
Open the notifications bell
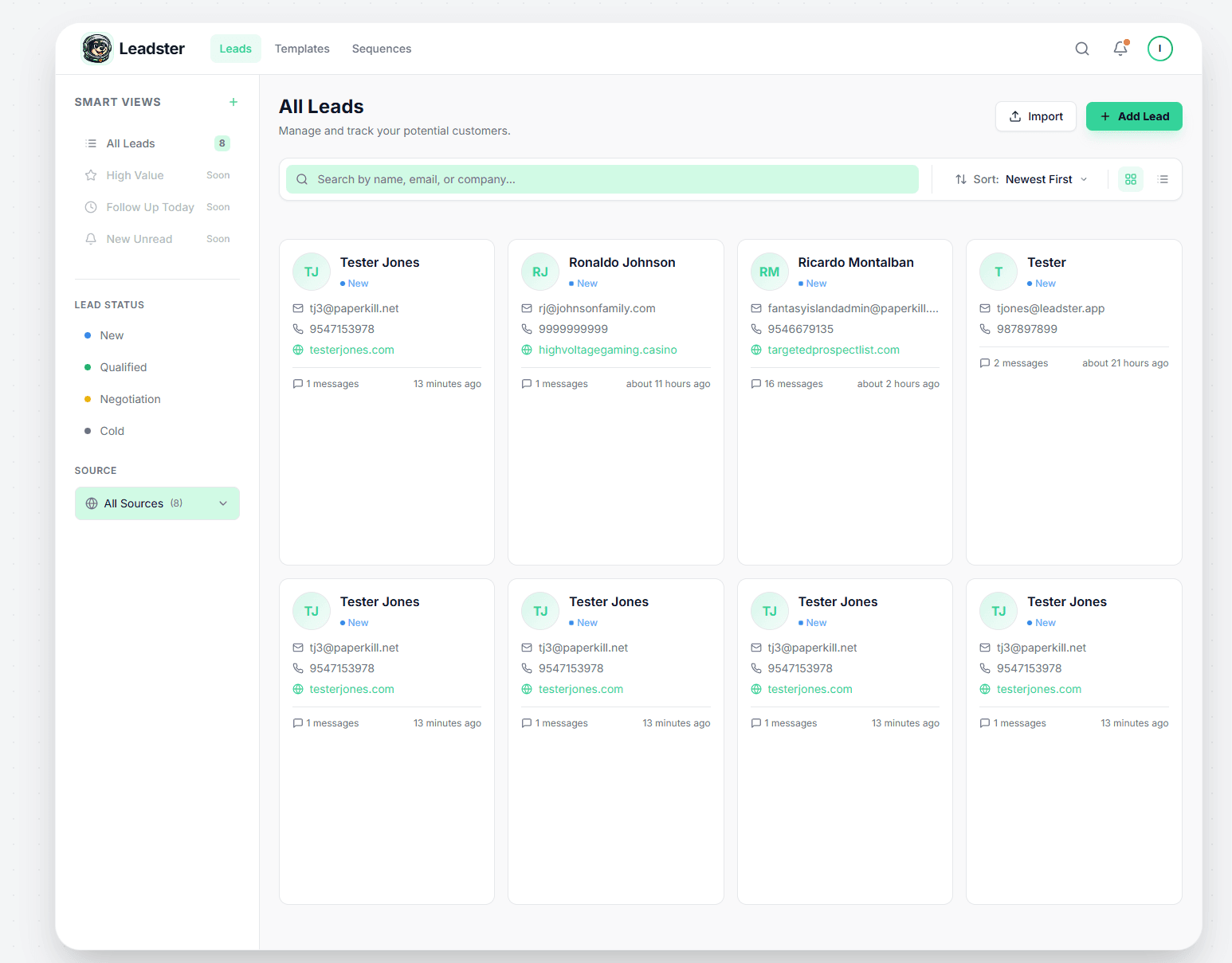point(1120,48)
